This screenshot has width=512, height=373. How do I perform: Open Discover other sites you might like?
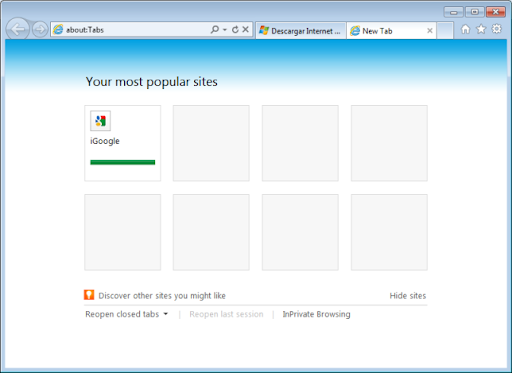click(162, 296)
